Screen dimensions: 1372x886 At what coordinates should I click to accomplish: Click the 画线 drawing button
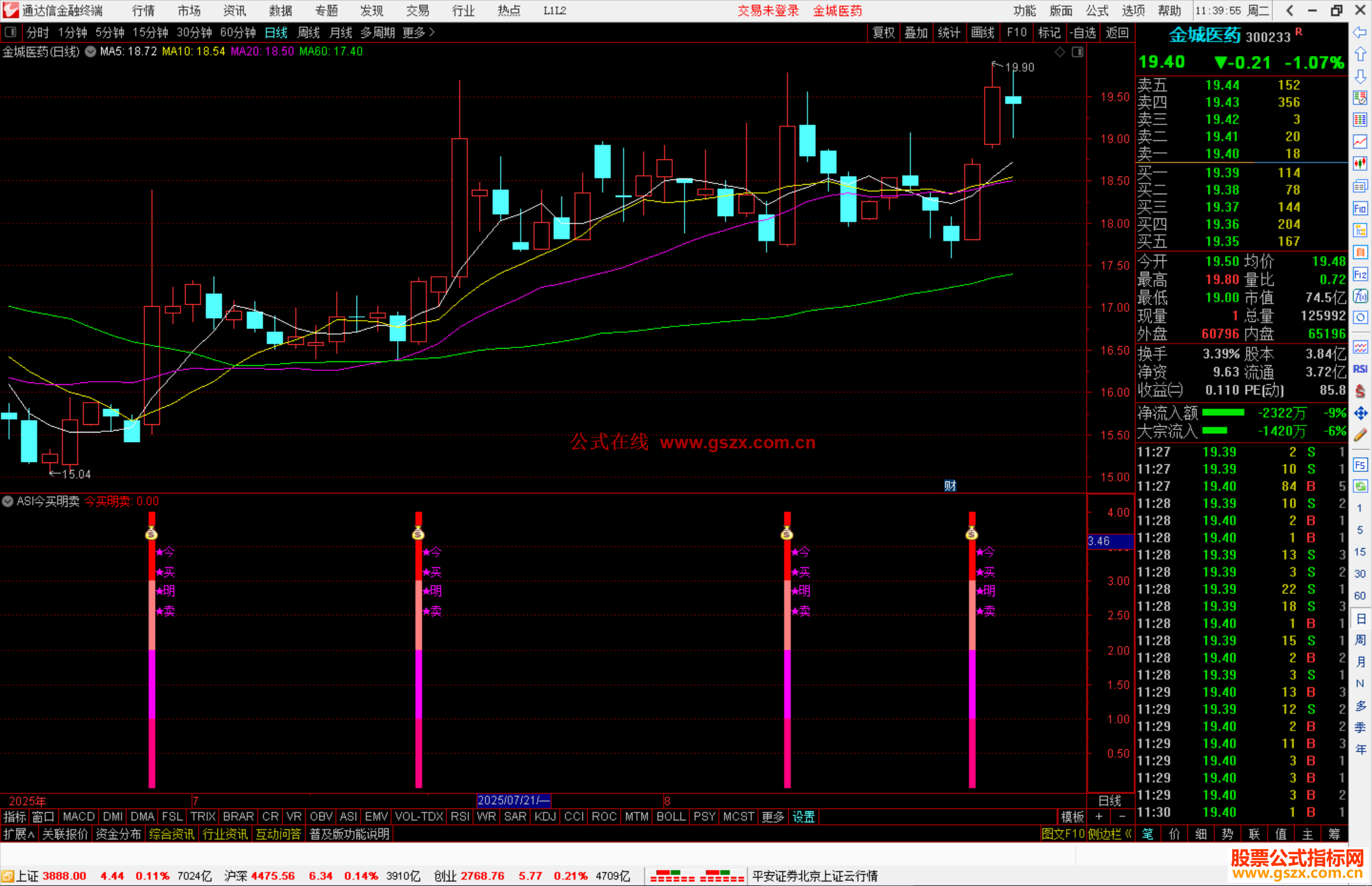(983, 32)
